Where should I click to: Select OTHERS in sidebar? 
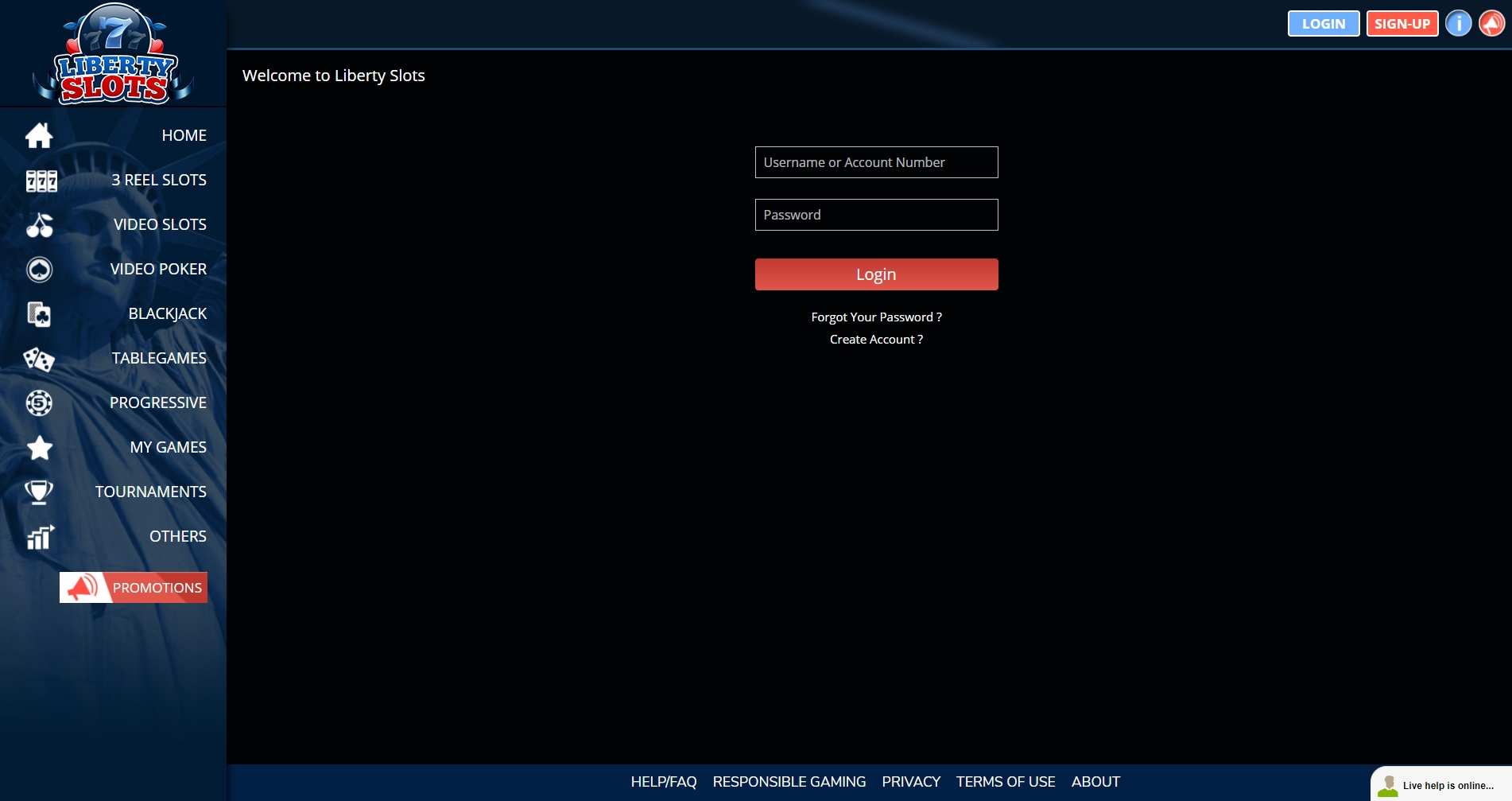[178, 536]
